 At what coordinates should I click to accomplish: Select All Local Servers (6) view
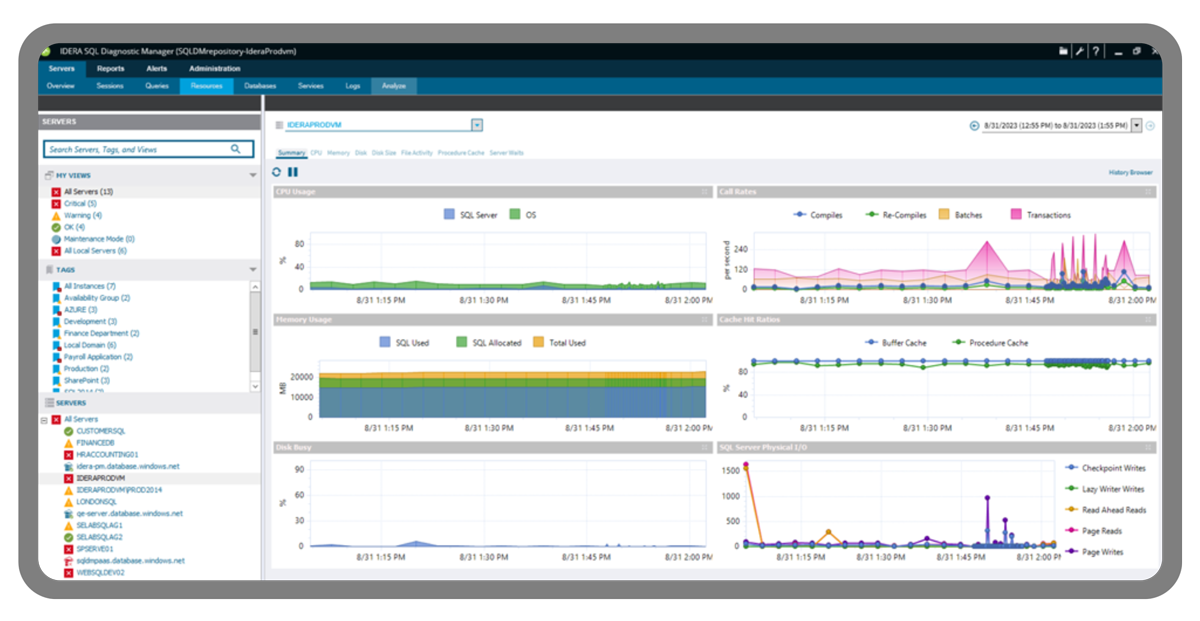click(95, 251)
